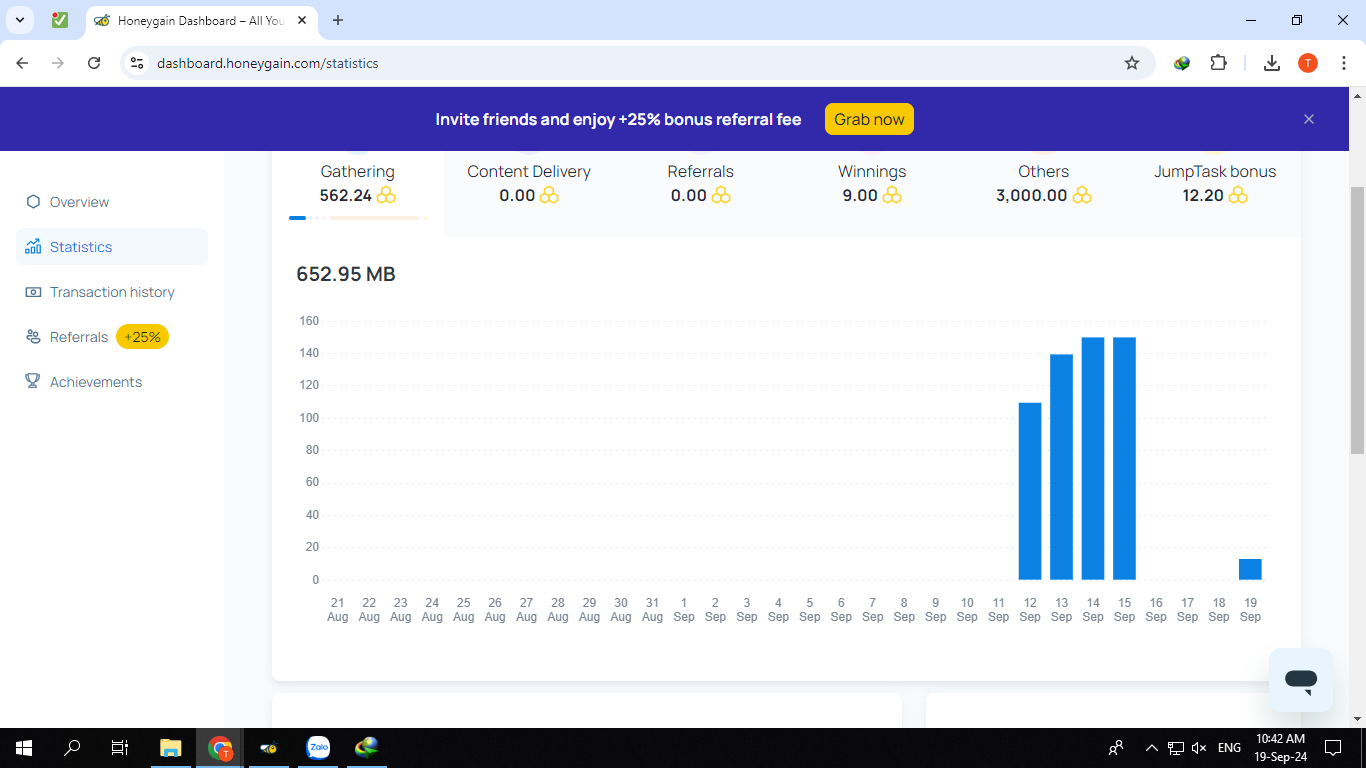Click the 652.95 MB total text
The width and height of the screenshot is (1366, 768).
pos(346,274)
